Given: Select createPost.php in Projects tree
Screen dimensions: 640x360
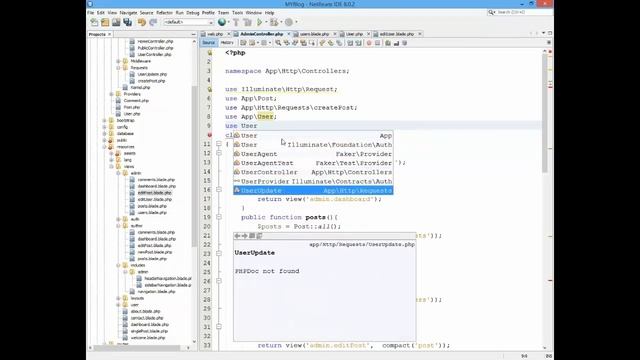Looking at the screenshot, I should [151, 81].
